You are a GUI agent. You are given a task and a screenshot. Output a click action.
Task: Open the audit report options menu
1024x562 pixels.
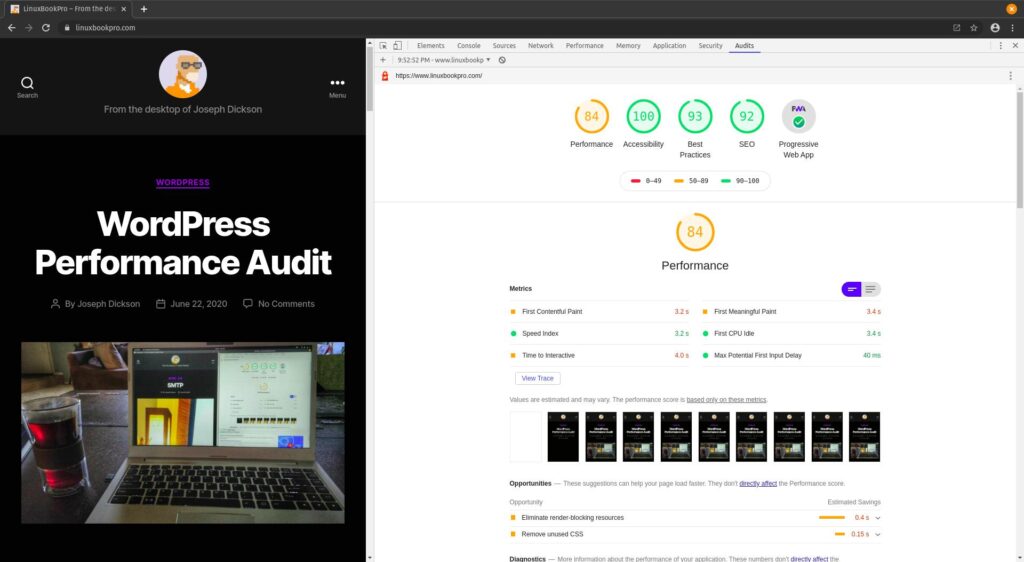[x=1010, y=76]
